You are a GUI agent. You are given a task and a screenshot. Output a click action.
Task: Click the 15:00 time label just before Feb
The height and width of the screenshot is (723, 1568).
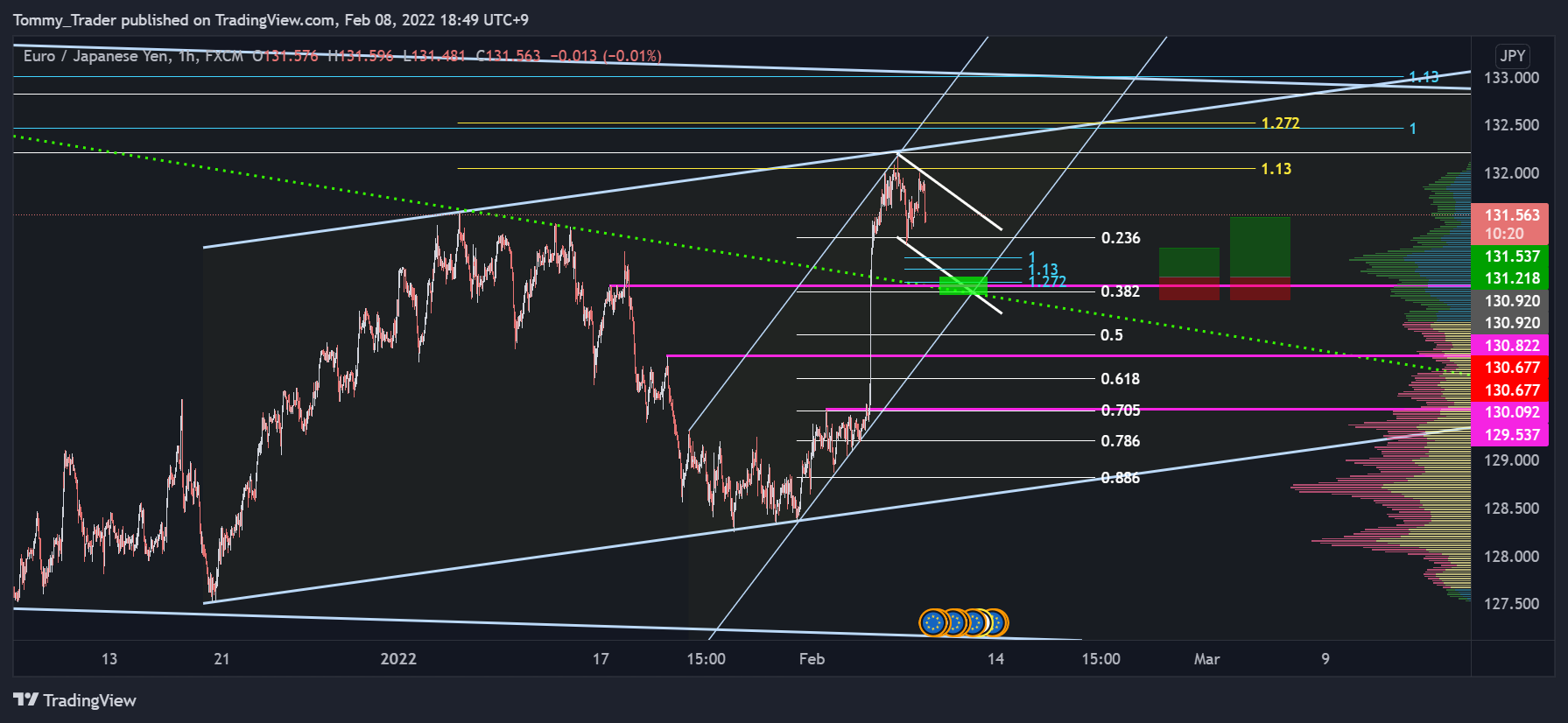[x=706, y=659]
